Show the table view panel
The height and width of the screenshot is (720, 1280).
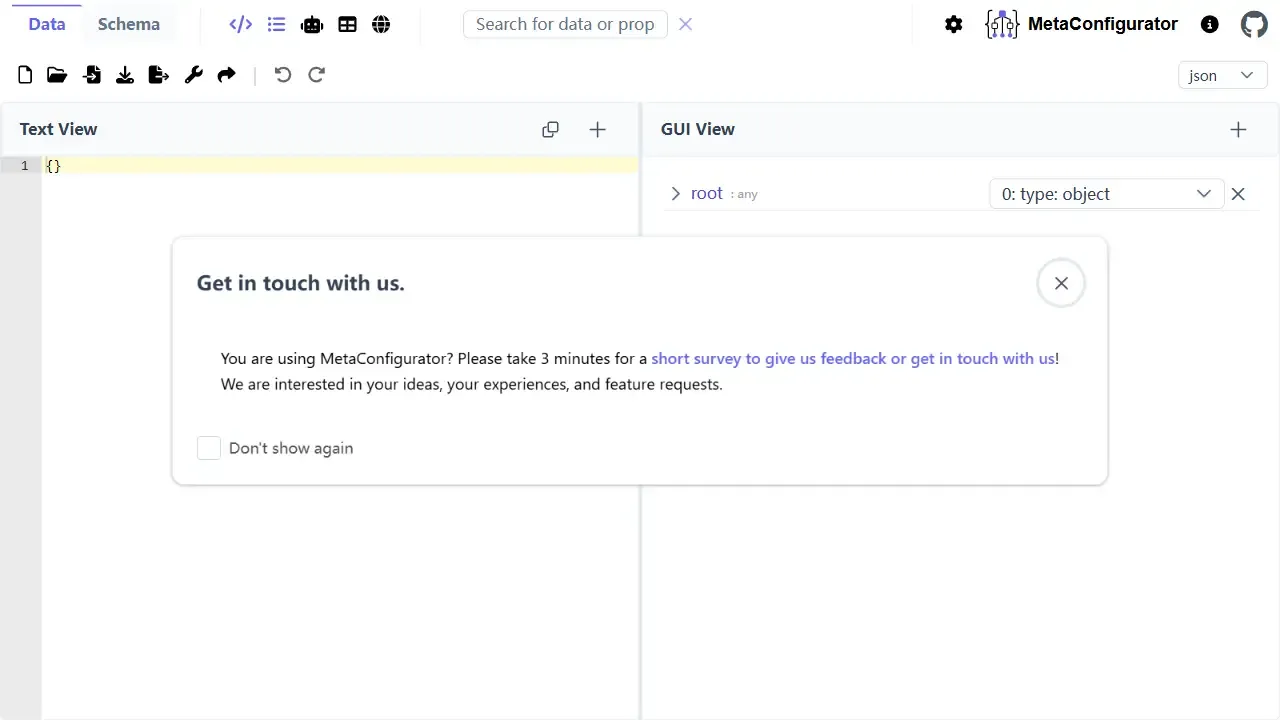click(x=347, y=24)
